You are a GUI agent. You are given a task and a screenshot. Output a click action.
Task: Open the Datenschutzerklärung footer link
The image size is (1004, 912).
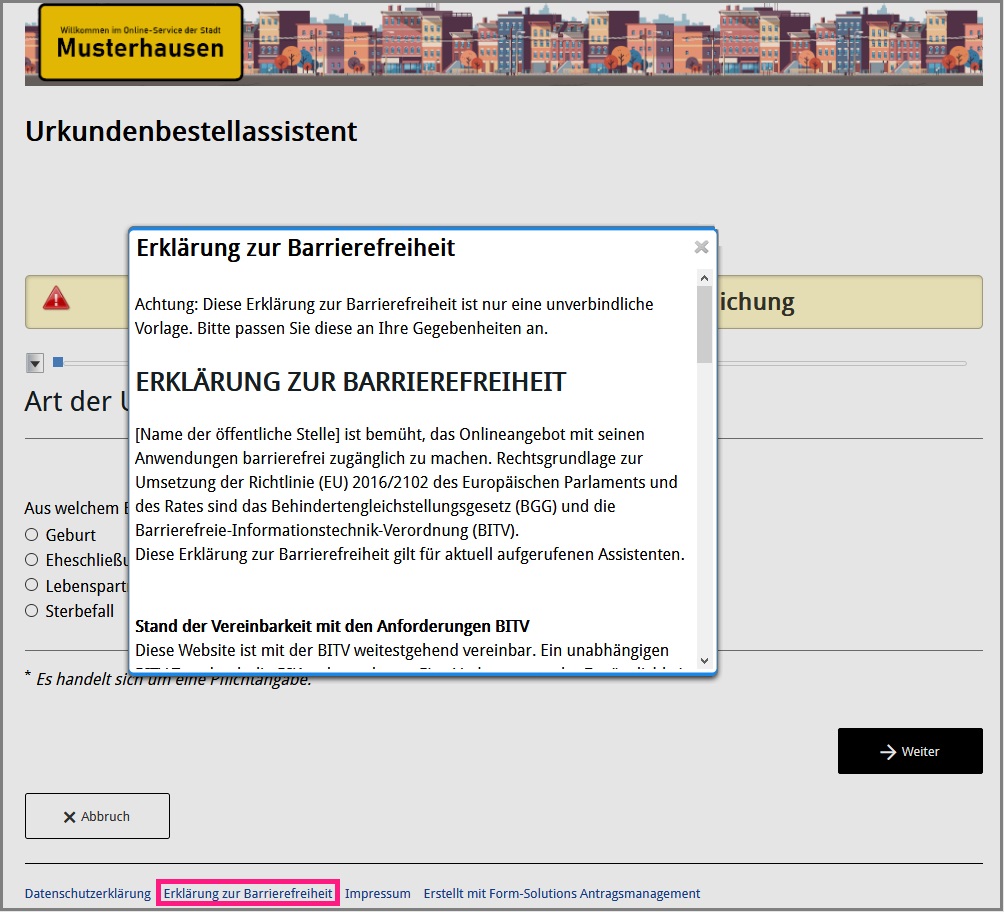click(88, 893)
